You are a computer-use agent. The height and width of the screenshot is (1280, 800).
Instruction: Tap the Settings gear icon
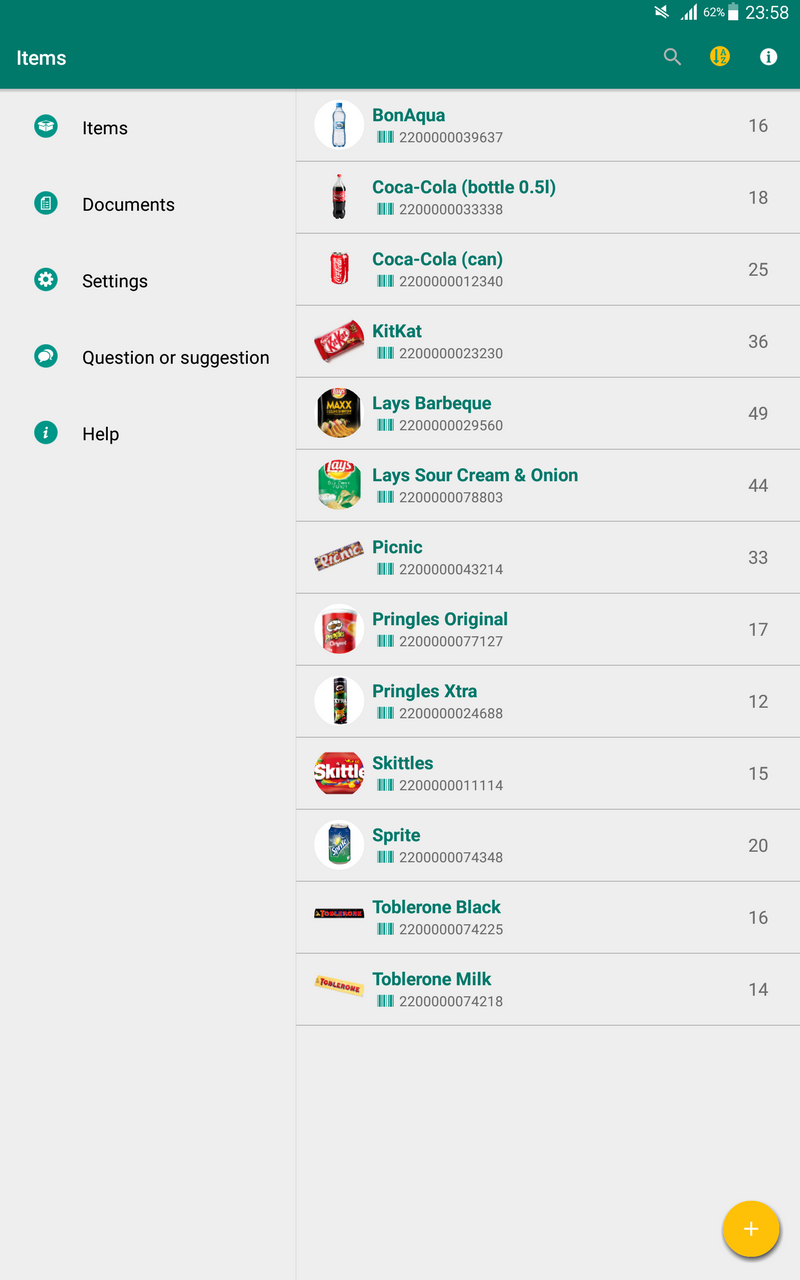46,280
